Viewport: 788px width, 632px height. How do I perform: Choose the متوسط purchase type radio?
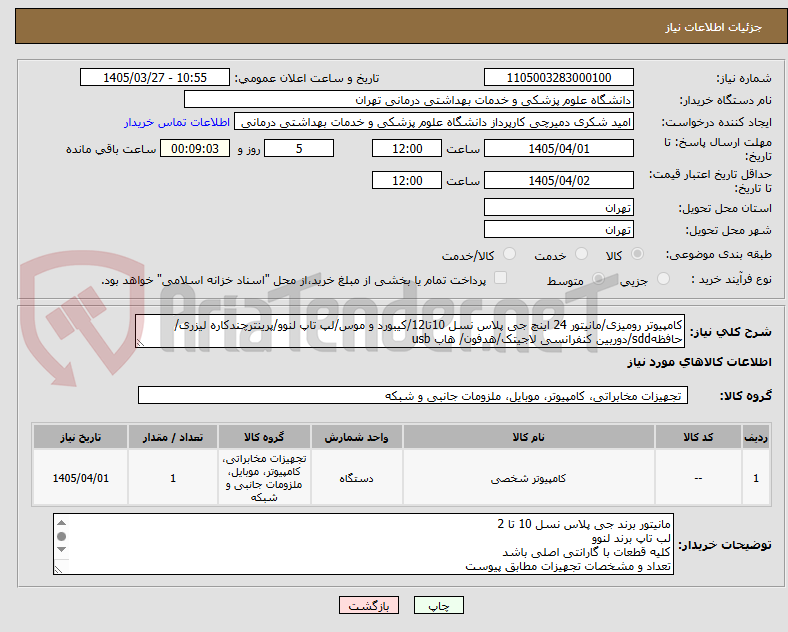[x=599, y=278]
